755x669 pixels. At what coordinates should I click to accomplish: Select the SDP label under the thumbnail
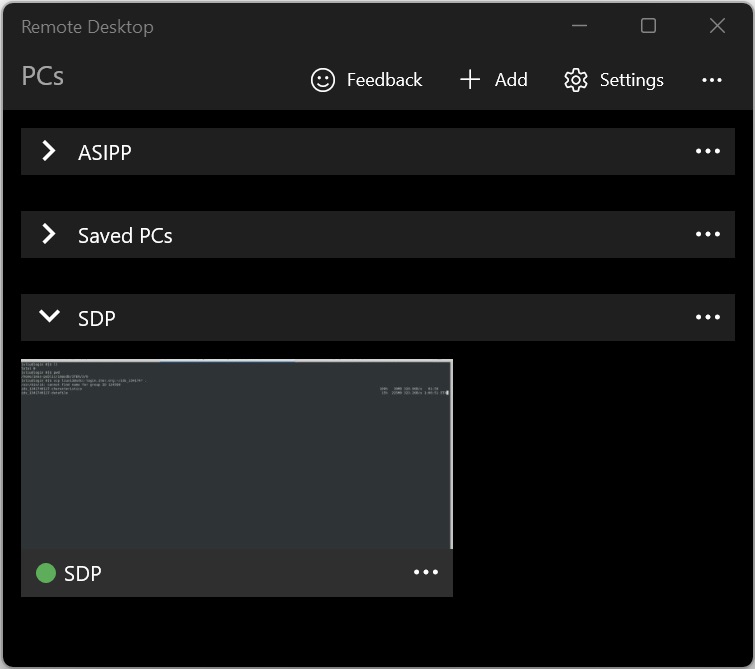(x=83, y=574)
